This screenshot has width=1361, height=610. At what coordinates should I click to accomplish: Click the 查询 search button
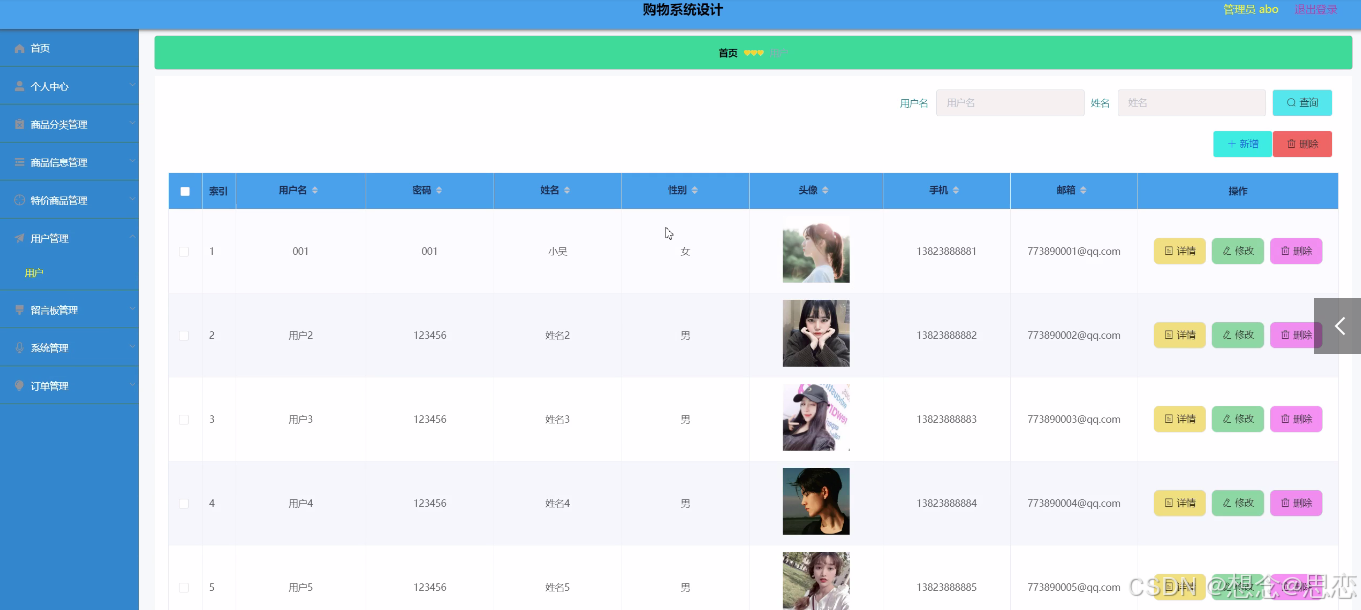[1302, 103]
